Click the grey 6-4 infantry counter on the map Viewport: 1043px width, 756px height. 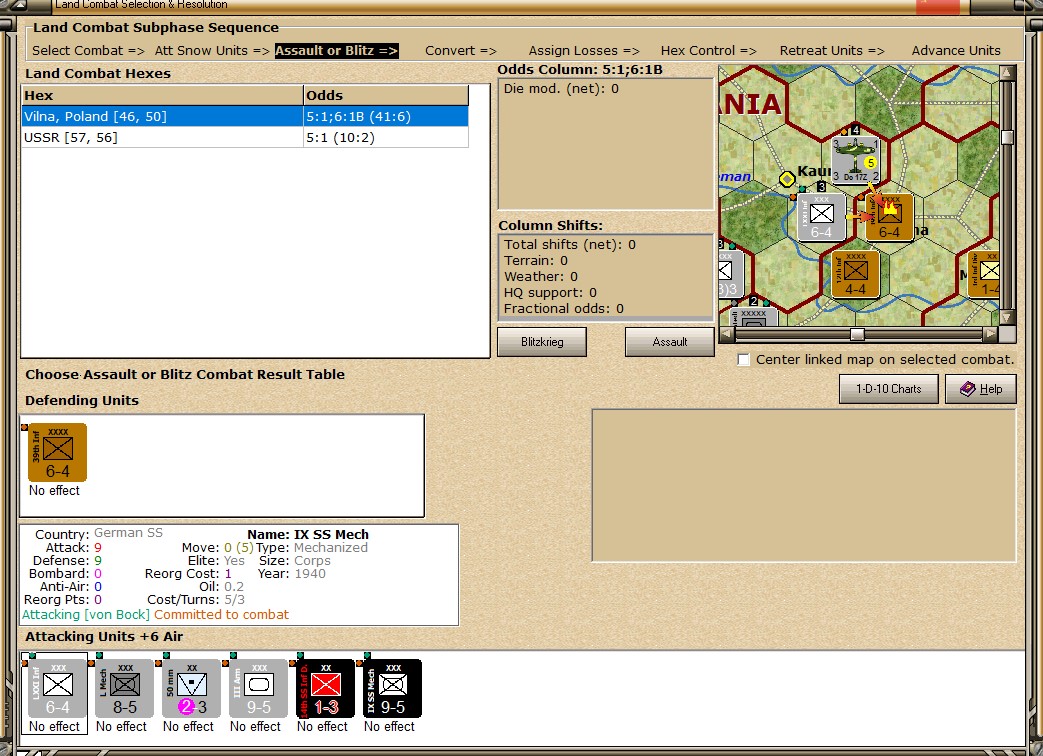[x=821, y=217]
